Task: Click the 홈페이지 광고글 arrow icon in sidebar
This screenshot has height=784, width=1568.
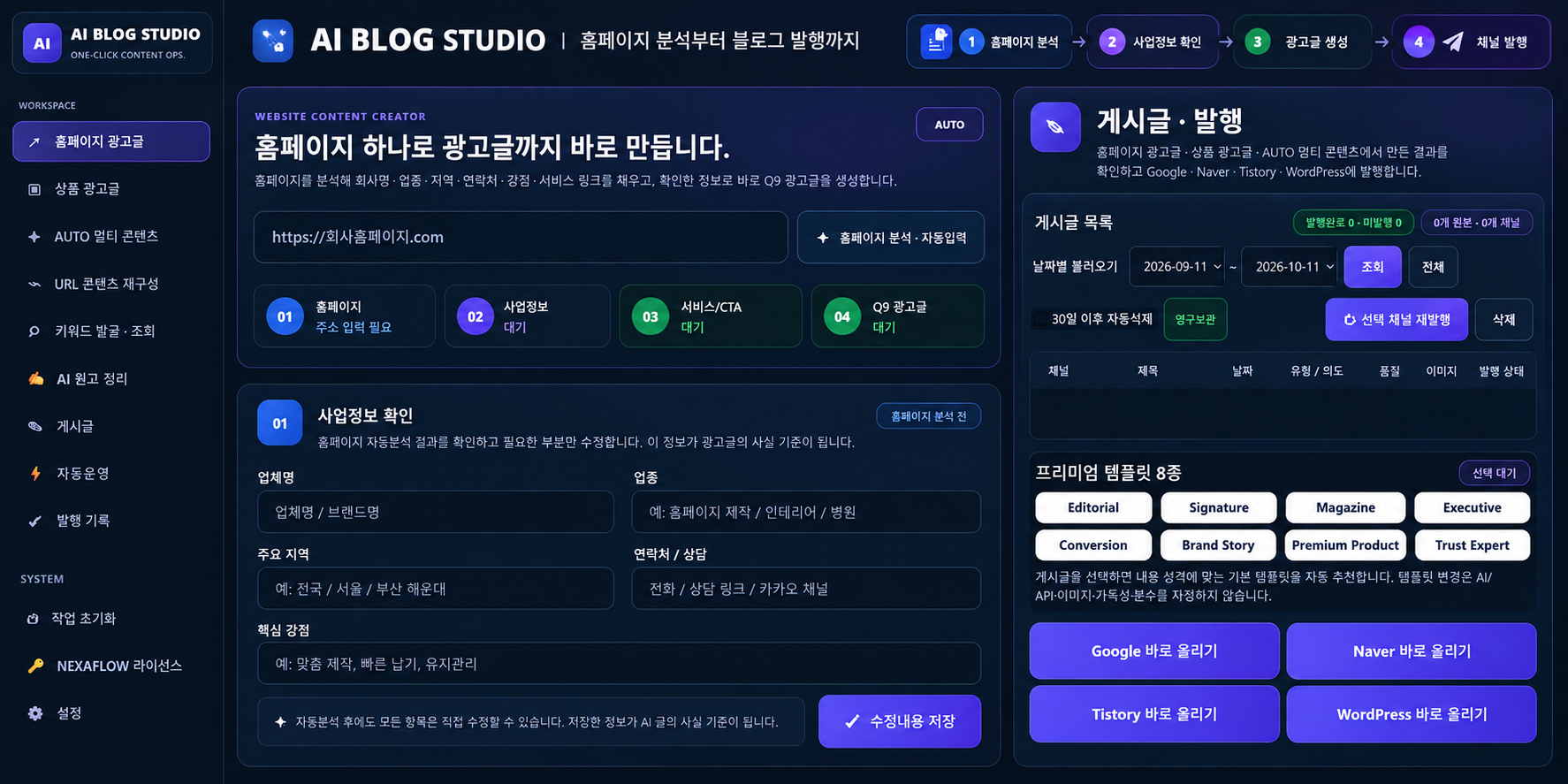Action: pos(34,141)
